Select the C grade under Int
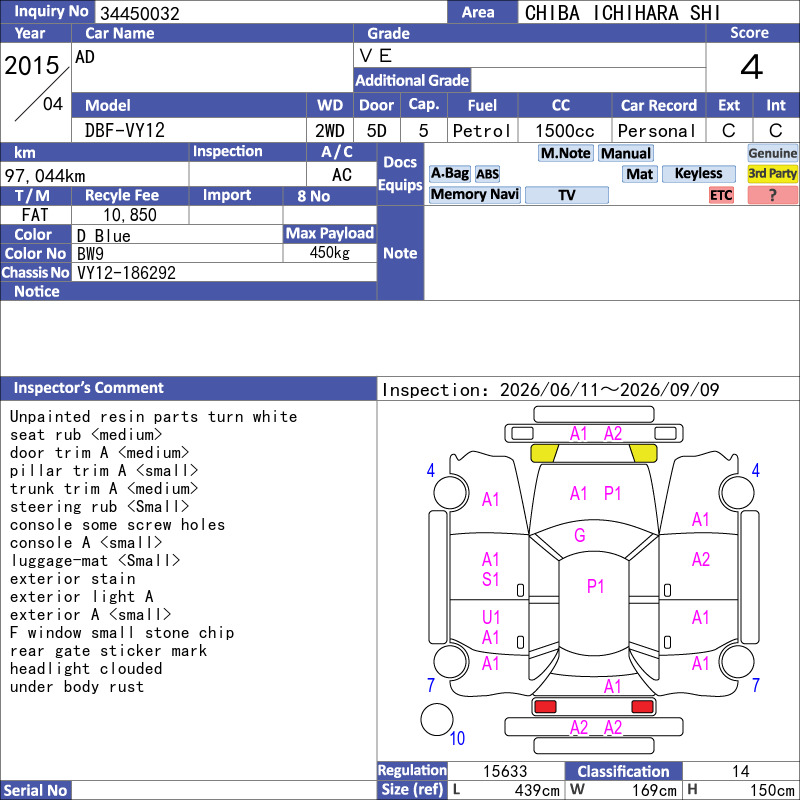Viewport: 800px width, 800px height. (x=776, y=131)
